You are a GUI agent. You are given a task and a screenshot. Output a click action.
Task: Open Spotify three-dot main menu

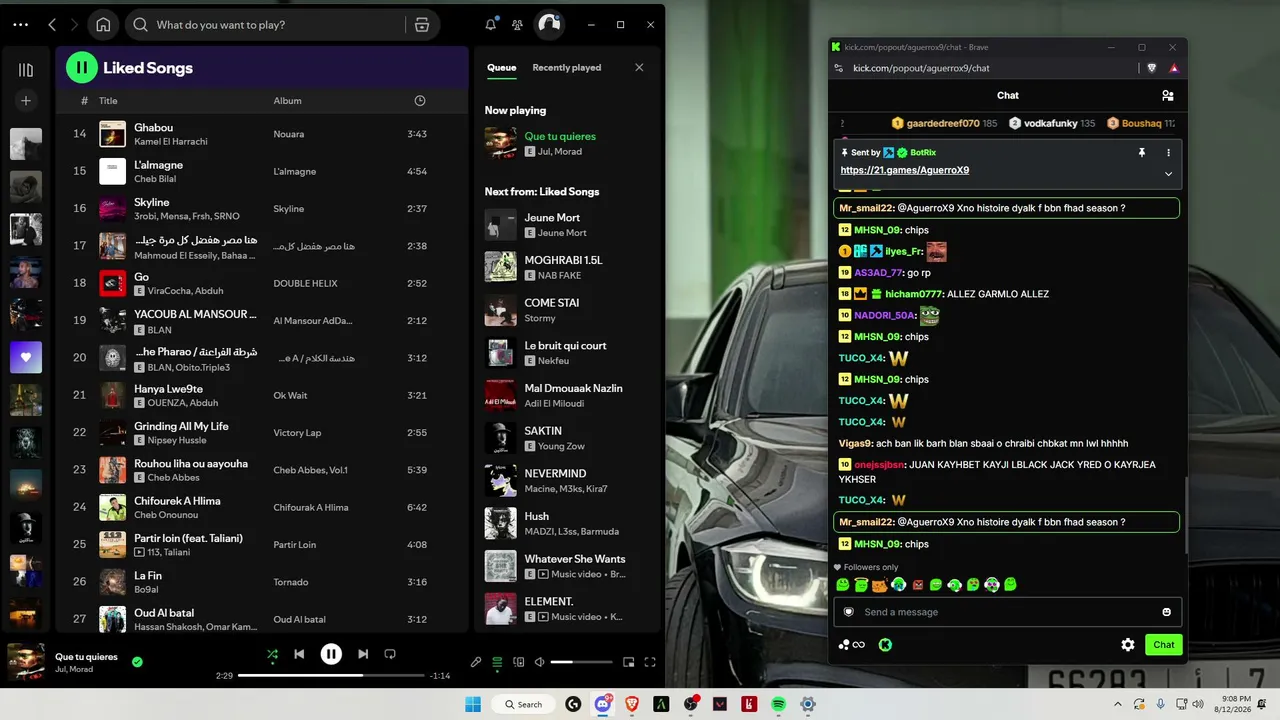click(20, 24)
